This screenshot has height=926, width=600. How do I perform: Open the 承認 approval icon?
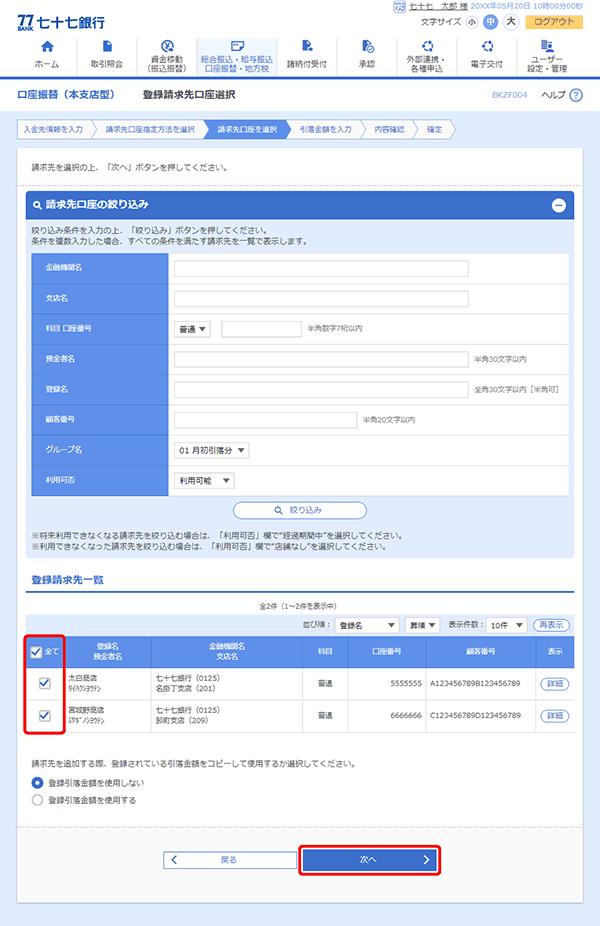click(367, 46)
